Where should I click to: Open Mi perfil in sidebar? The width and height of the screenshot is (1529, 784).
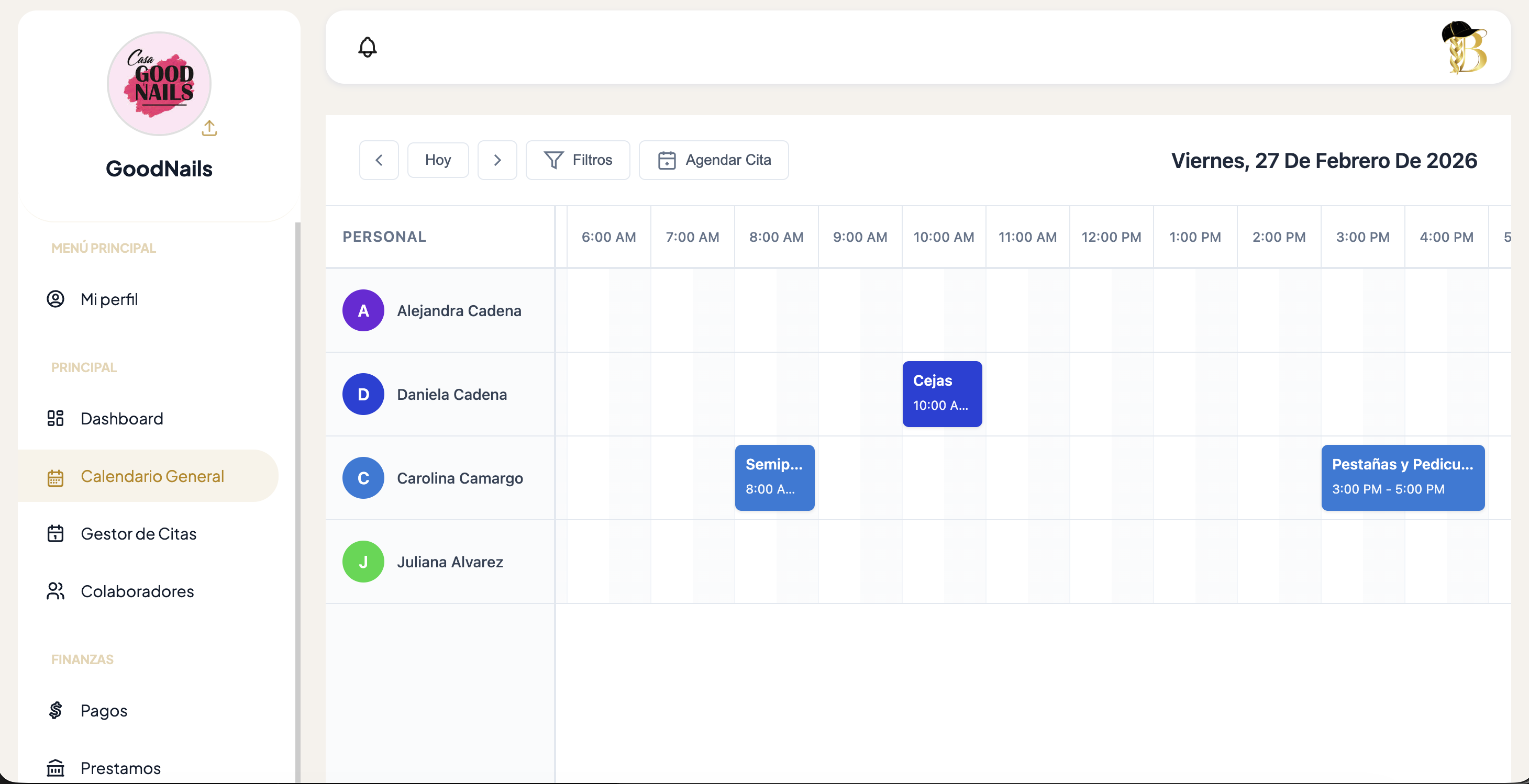click(x=109, y=299)
